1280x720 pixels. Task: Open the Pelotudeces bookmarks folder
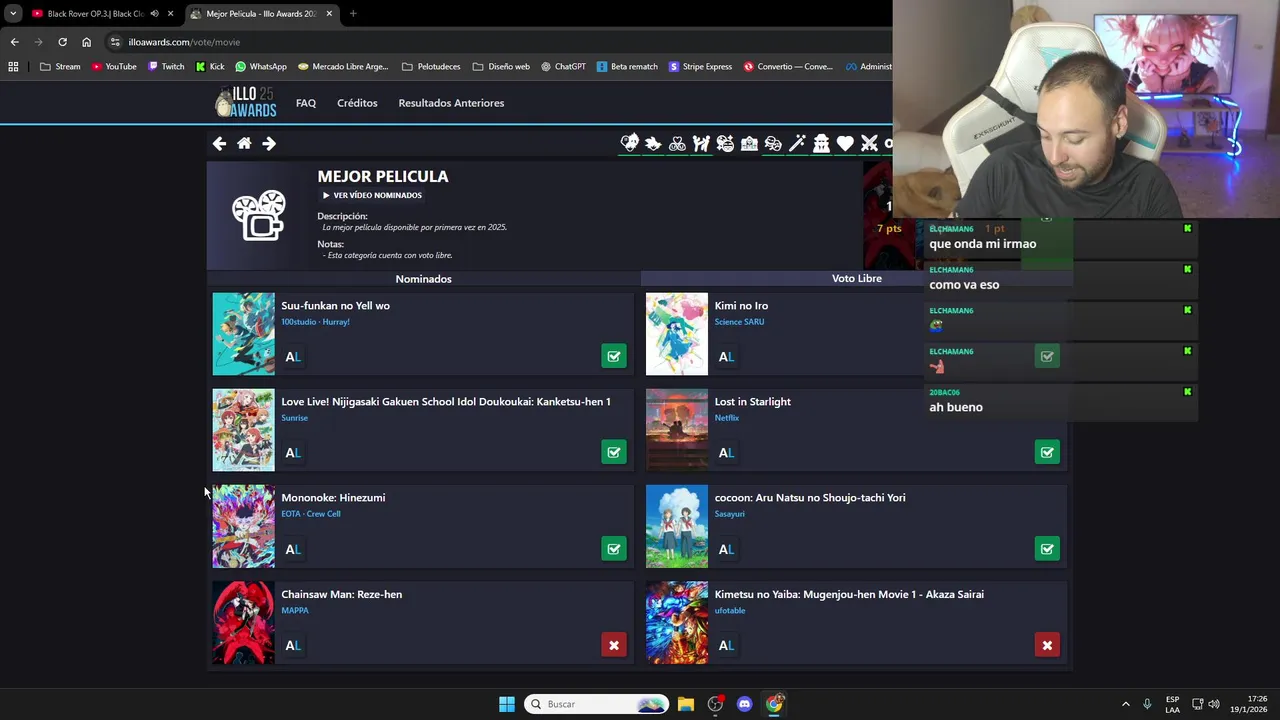pos(431,67)
